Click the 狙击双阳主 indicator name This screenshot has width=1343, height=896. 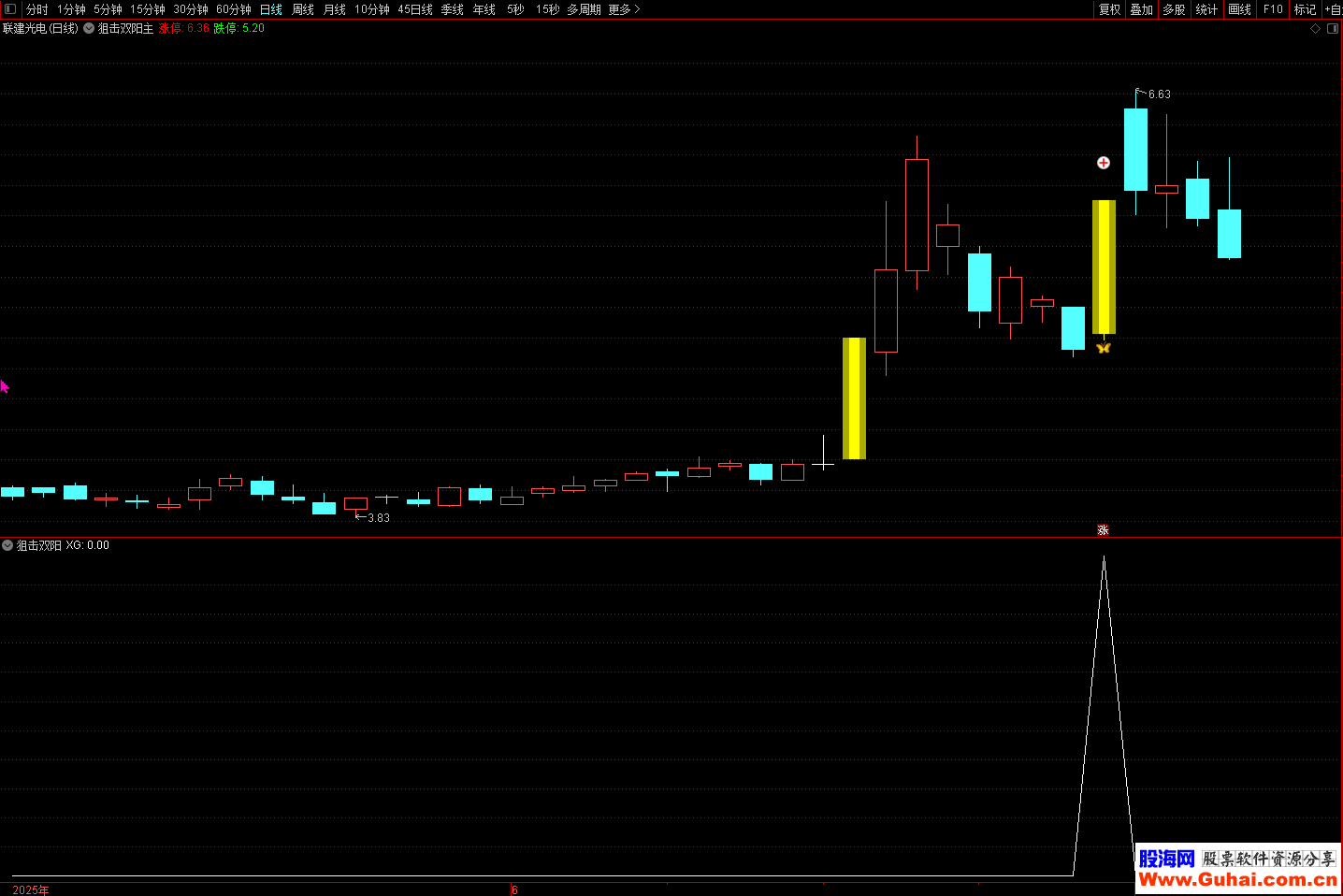125,28
